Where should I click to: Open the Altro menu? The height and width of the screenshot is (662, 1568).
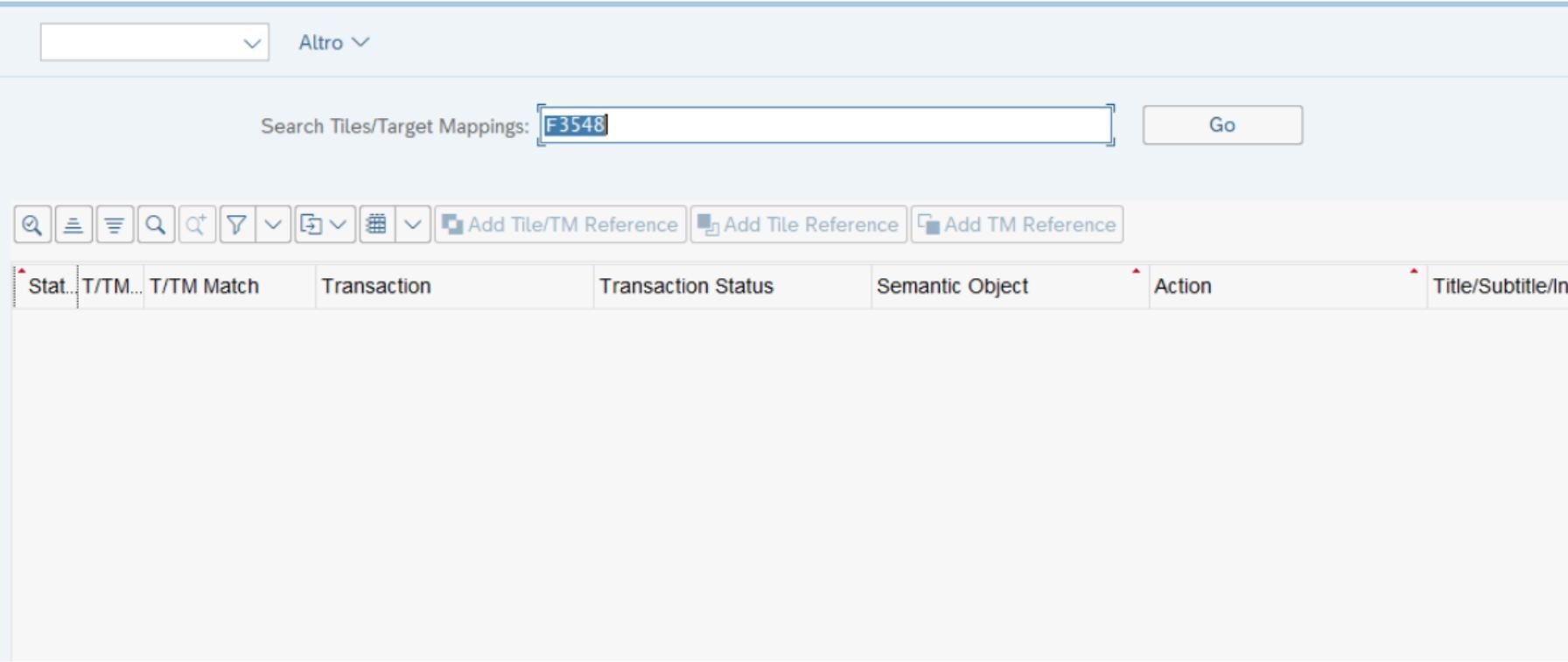tap(334, 42)
